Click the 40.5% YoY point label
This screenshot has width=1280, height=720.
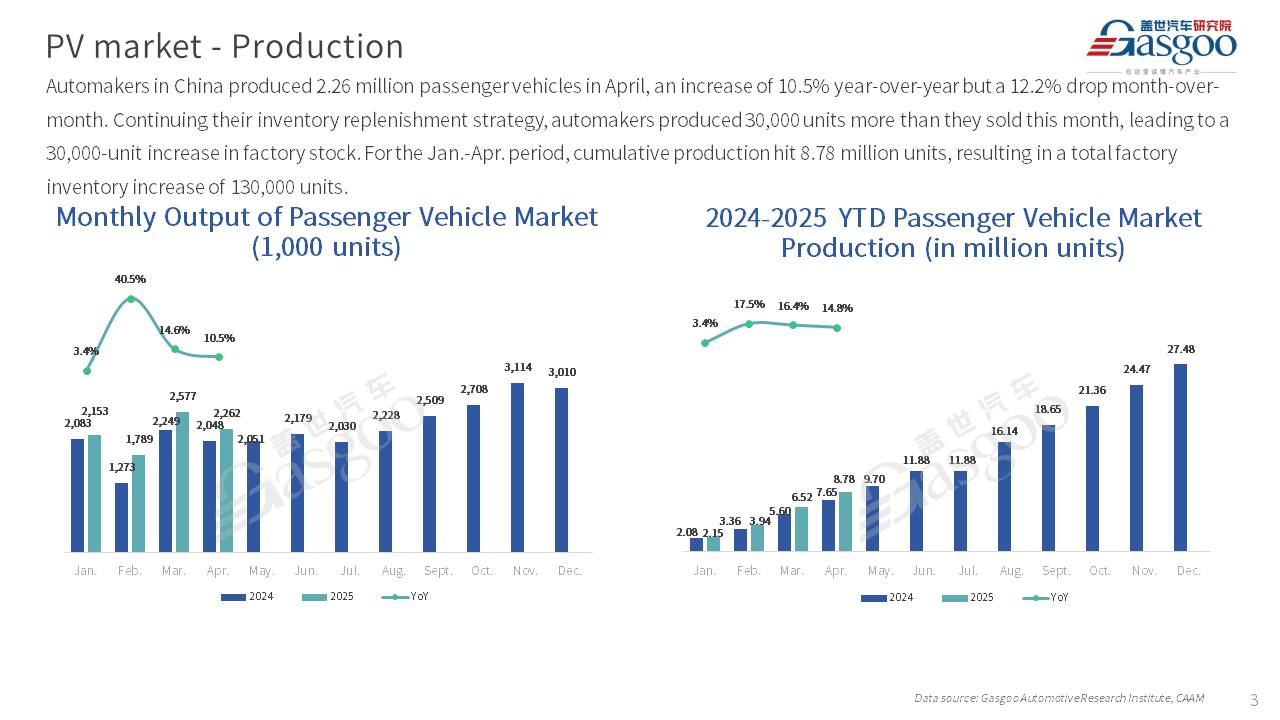(x=130, y=279)
